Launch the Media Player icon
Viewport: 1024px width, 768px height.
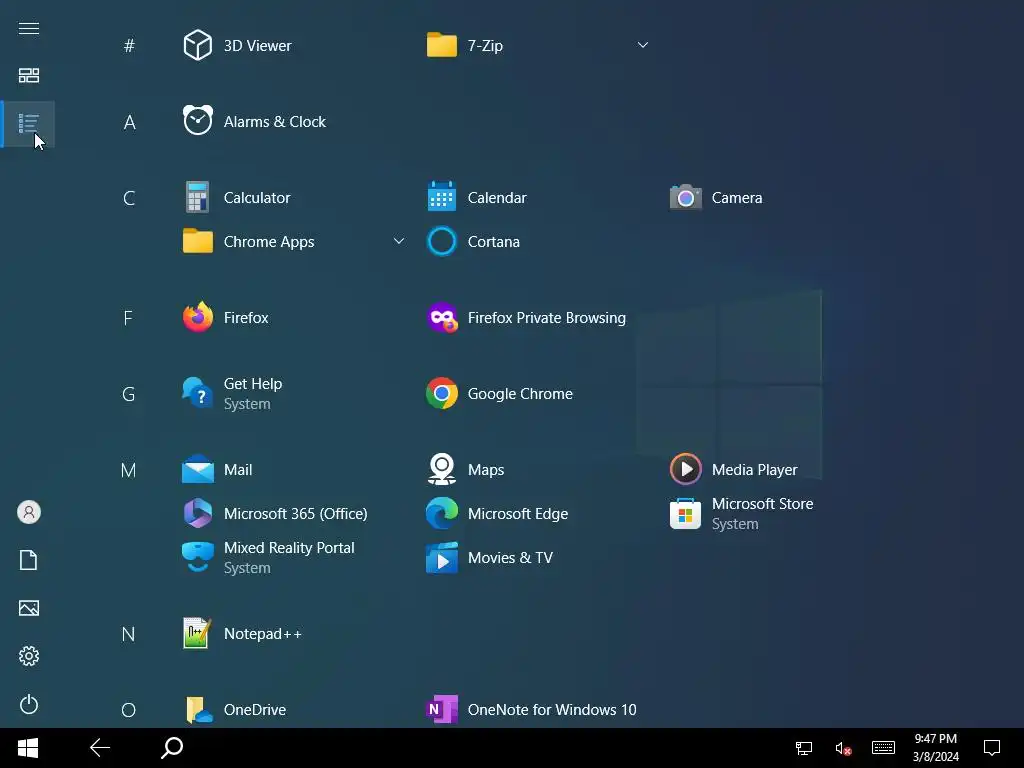[x=686, y=469]
